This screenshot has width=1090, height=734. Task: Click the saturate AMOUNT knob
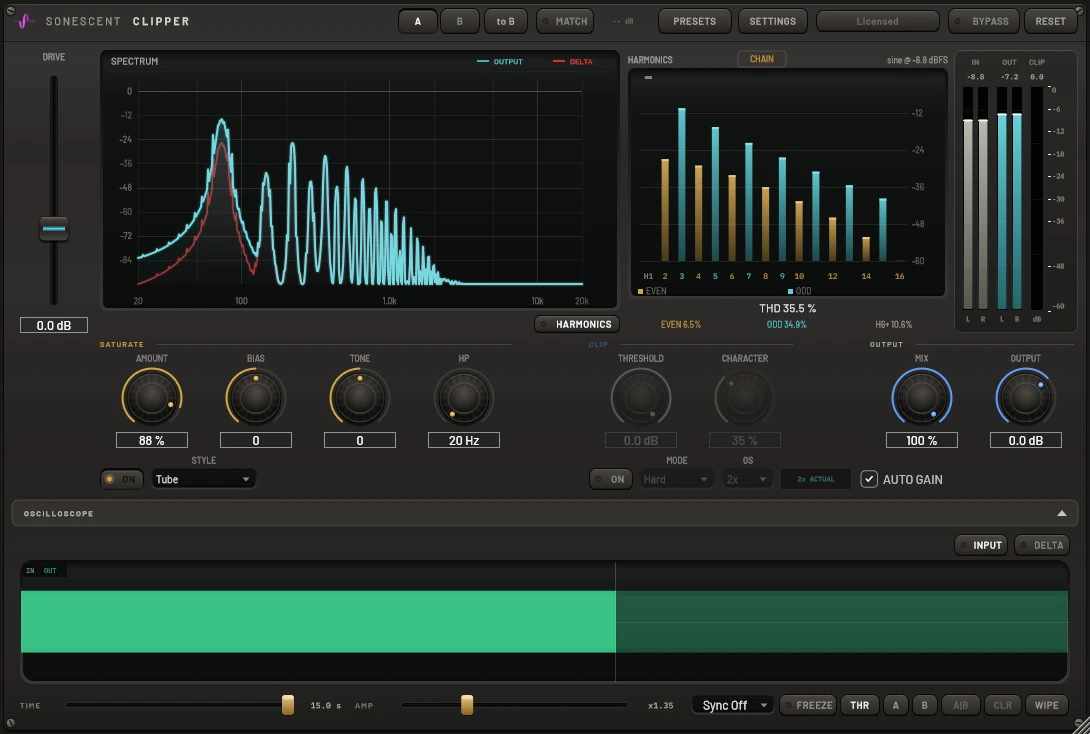[x=152, y=398]
